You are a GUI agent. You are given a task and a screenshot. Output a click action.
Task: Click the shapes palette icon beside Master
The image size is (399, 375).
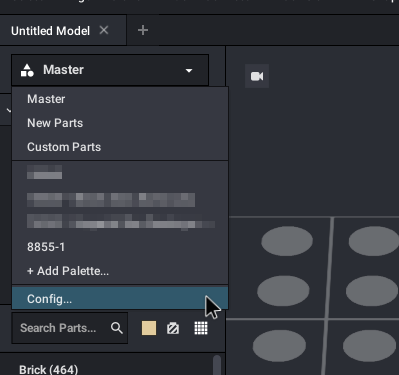(x=27, y=70)
